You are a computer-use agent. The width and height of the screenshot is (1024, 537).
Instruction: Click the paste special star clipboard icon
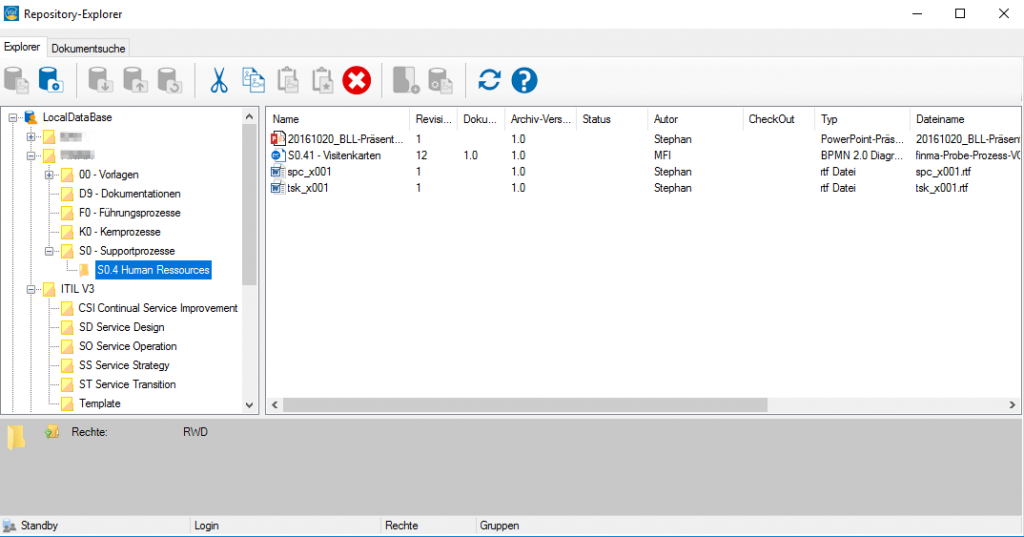322,80
